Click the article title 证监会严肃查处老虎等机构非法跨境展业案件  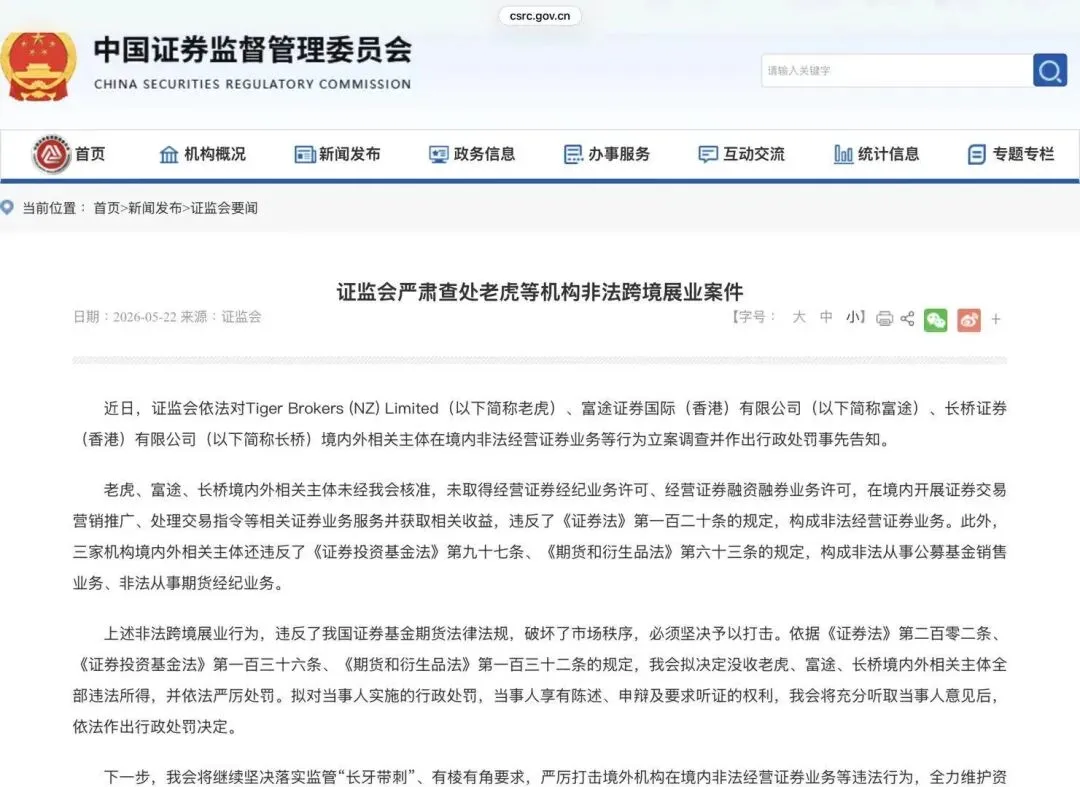540,292
